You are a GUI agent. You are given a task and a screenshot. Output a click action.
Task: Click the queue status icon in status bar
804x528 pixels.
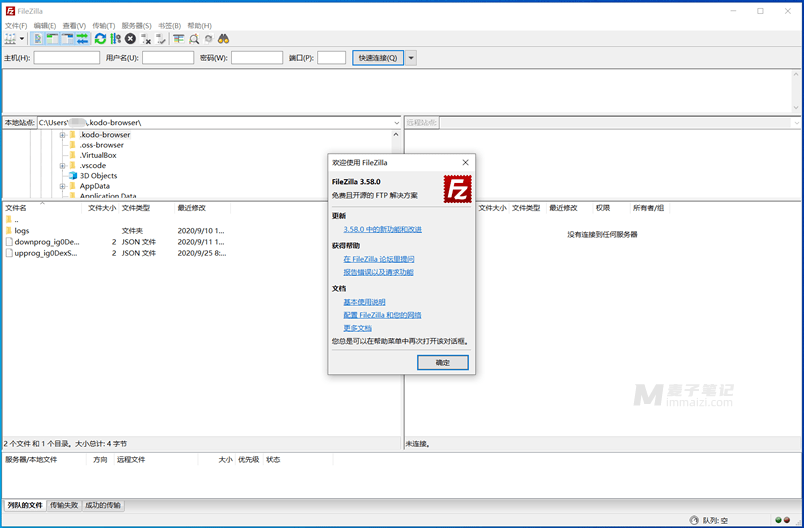coord(694,520)
